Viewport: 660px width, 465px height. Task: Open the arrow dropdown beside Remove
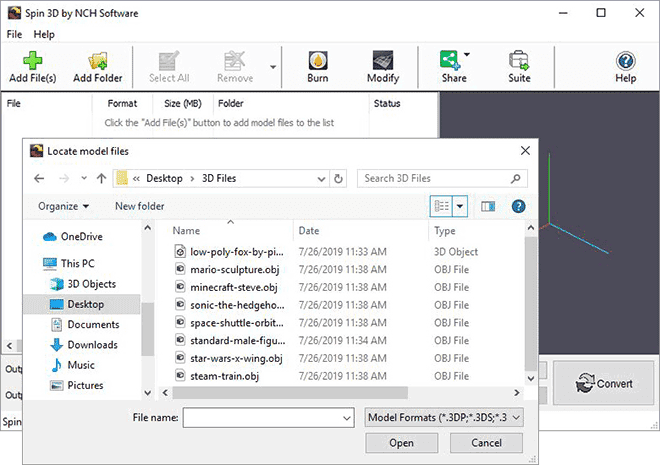273,67
